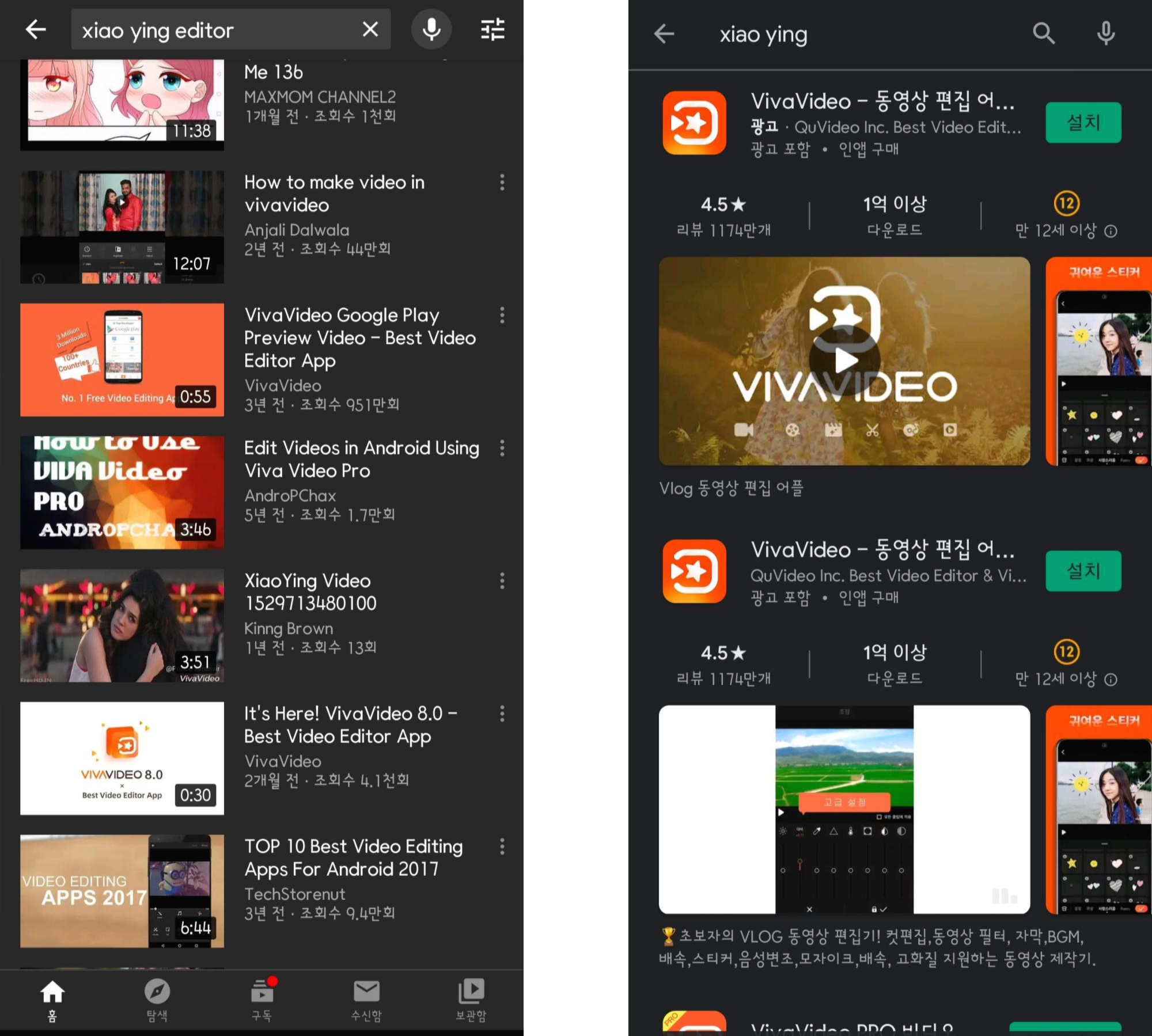Image resolution: width=1152 pixels, height=1036 pixels.
Task: Install the sponsored VivaVideo app
Action: coord(1083,123)
